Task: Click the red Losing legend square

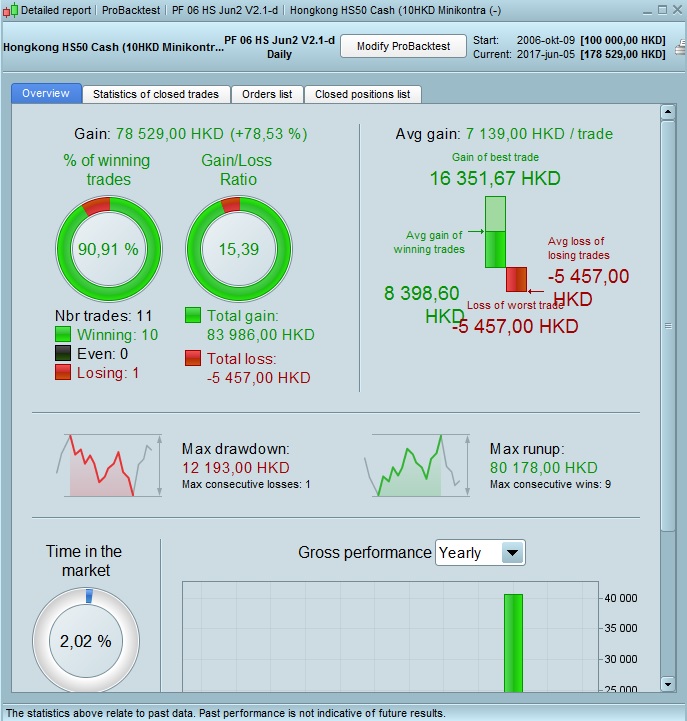Action: click(63, 372)
